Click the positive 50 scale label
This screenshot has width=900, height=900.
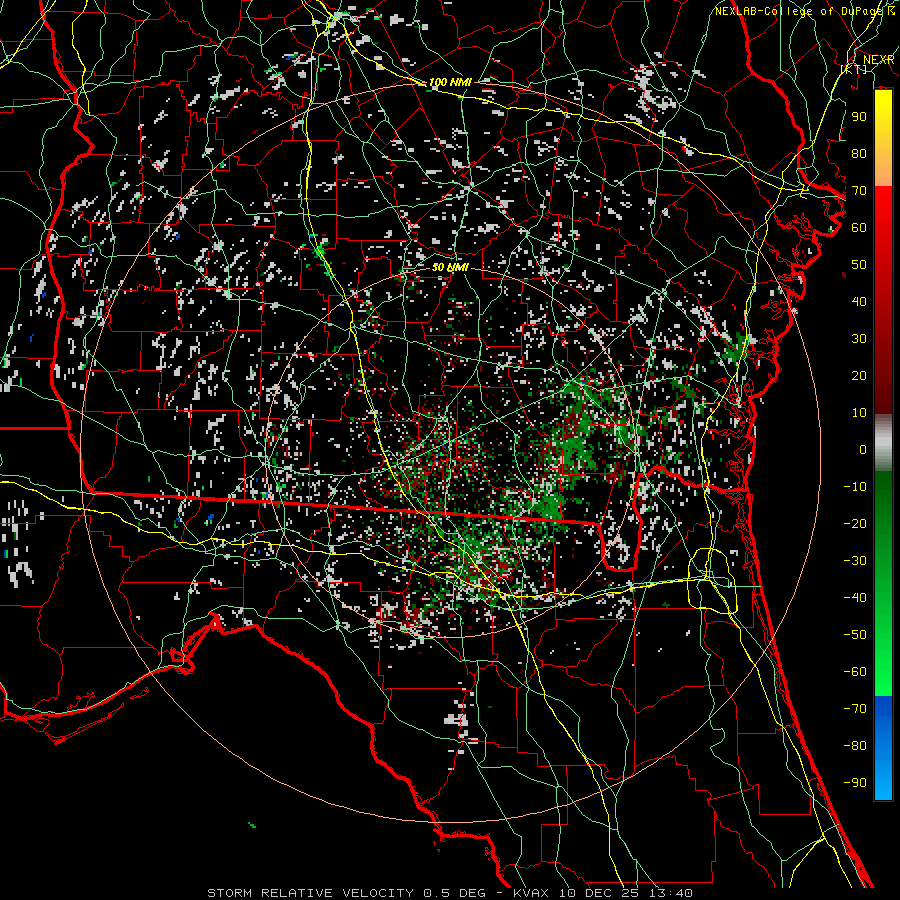point(859,265)
